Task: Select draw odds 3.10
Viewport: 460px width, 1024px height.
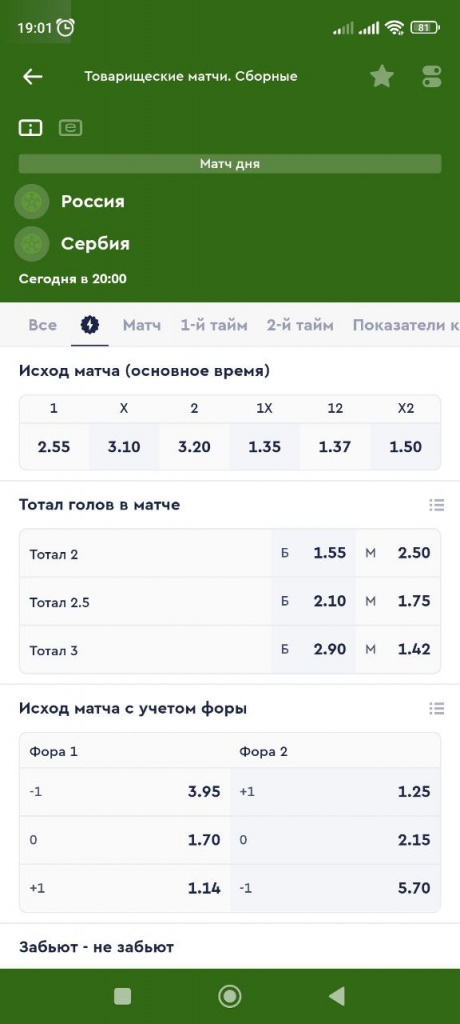Action: (123, 447)
